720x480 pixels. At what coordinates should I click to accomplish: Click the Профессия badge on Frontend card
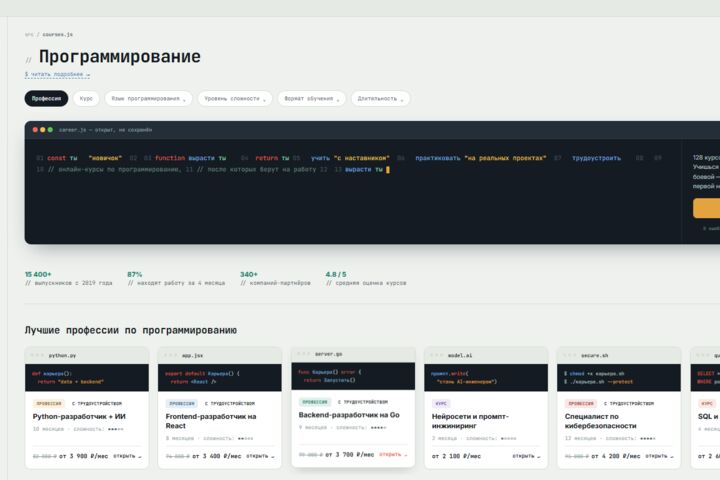[182, 403]
